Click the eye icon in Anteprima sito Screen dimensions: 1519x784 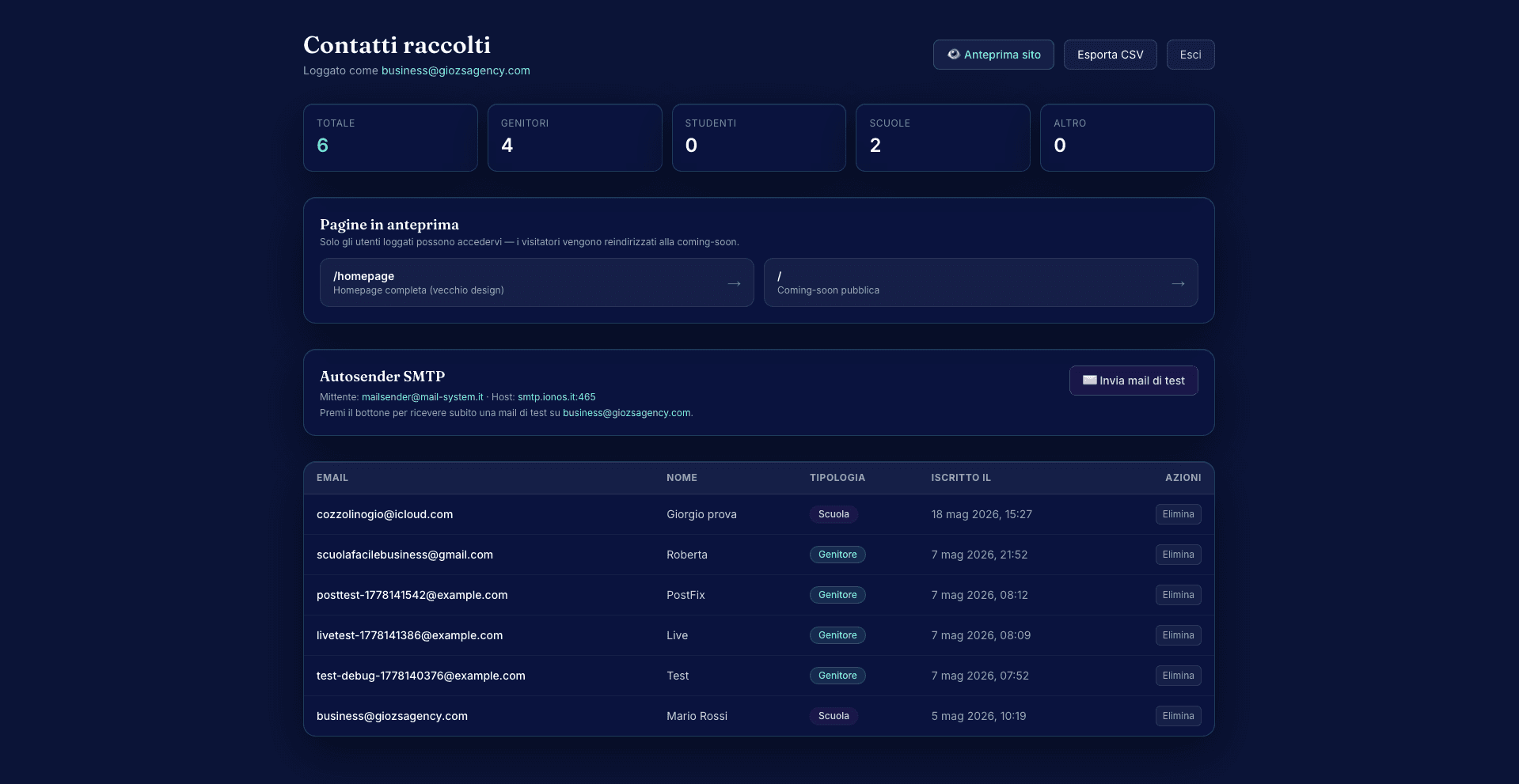(x=954, y=55)
